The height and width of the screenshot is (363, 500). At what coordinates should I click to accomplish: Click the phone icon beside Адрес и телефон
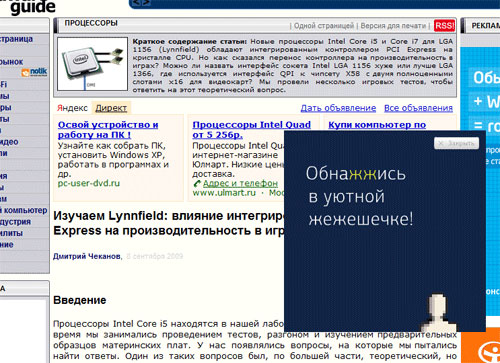click(x=197, y=183)
